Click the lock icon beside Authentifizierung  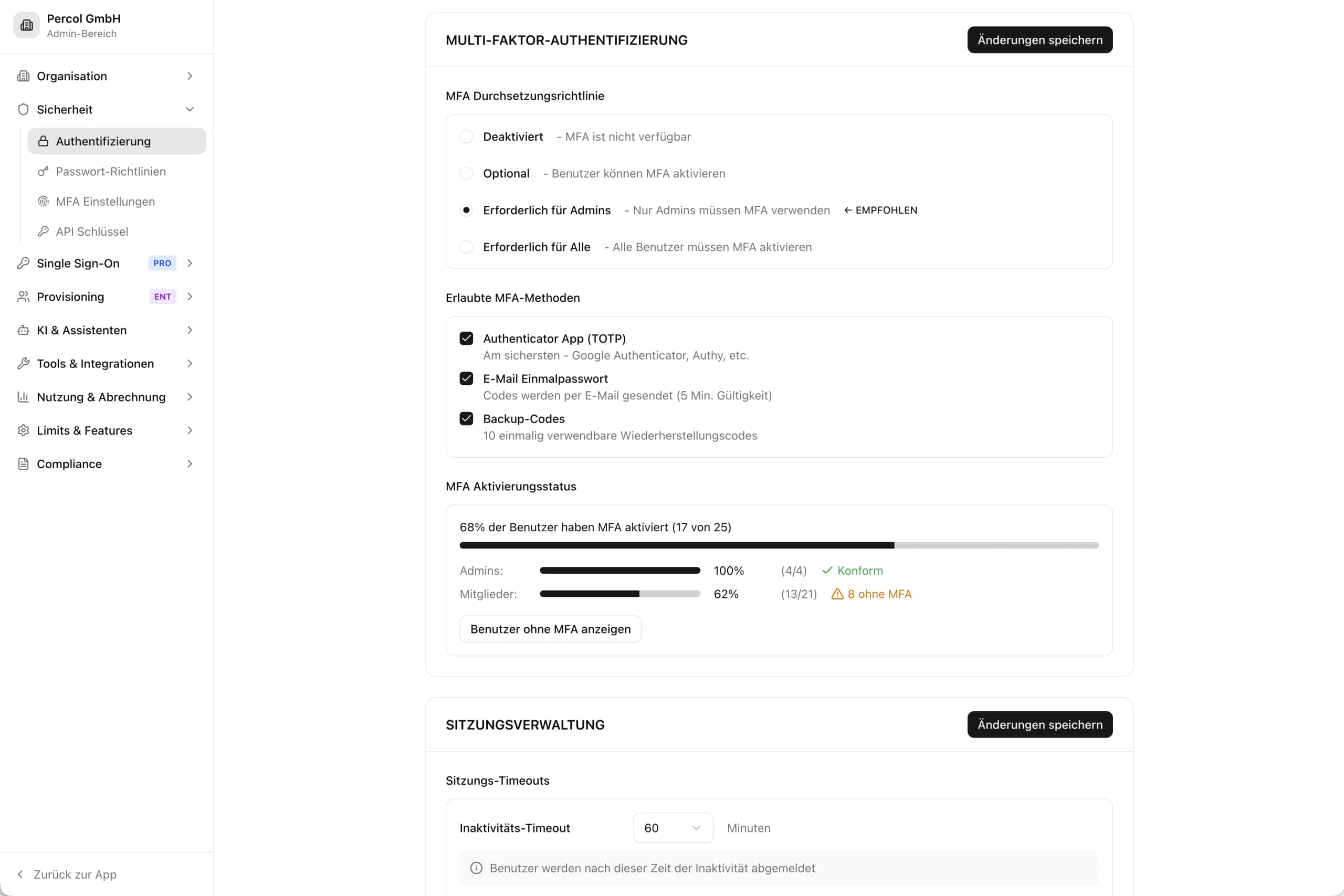tap(43, 141)
